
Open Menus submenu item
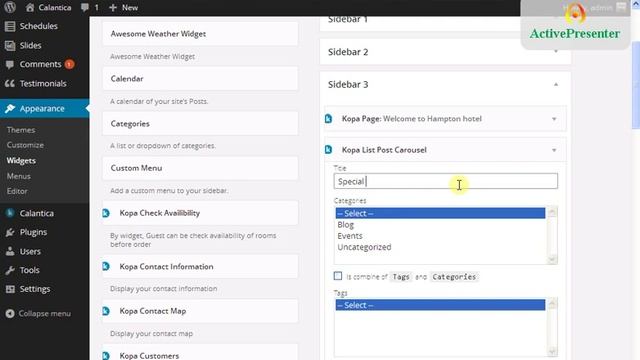click(18, 176)
